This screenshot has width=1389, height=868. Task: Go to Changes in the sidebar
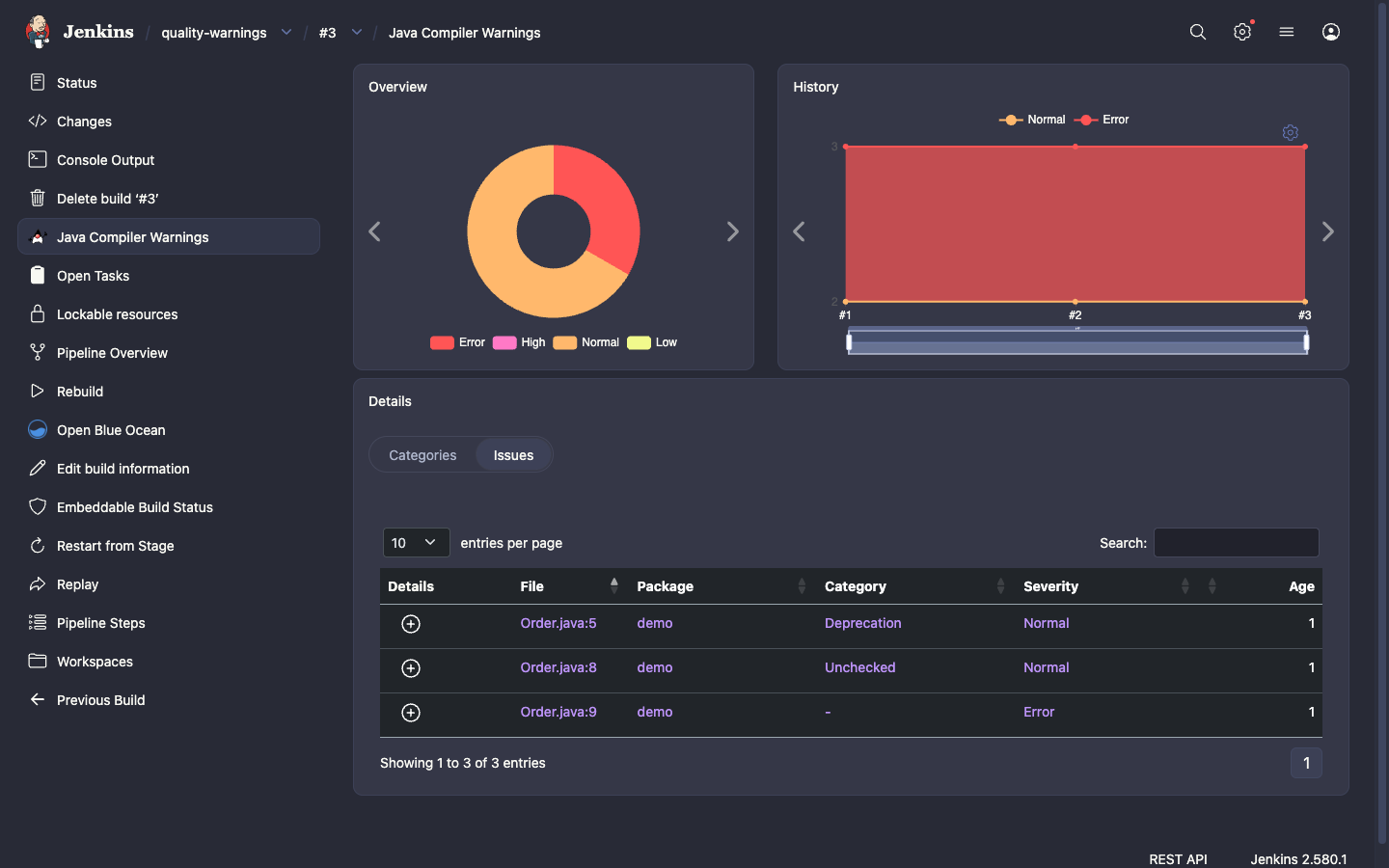coord(169,122)
